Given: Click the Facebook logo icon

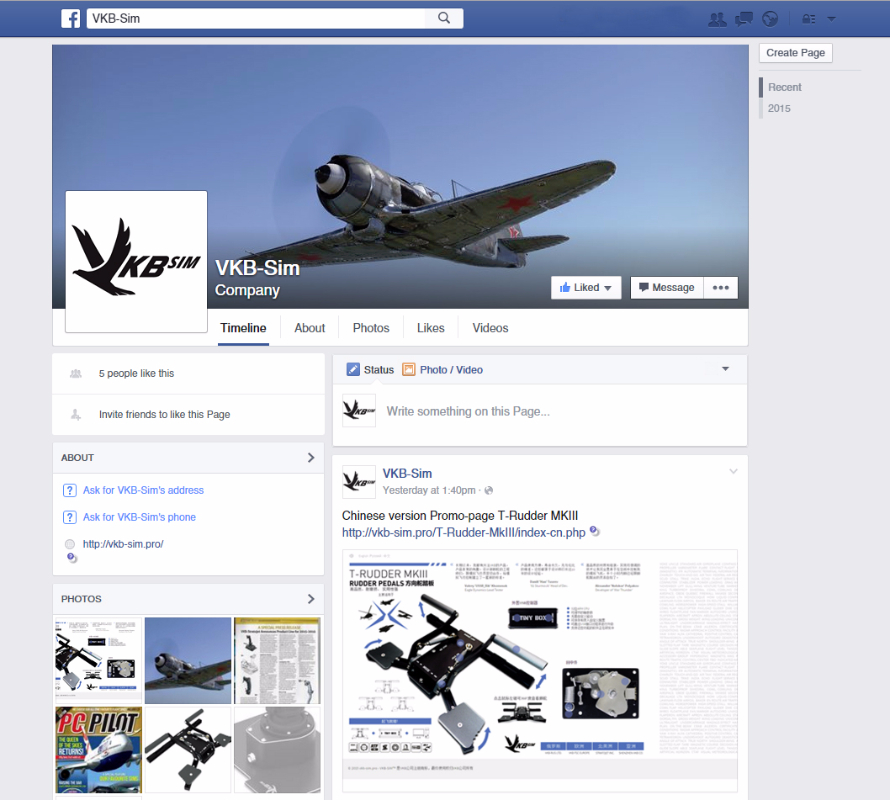Looking at the screenshot, I should [x=70, y=19].
